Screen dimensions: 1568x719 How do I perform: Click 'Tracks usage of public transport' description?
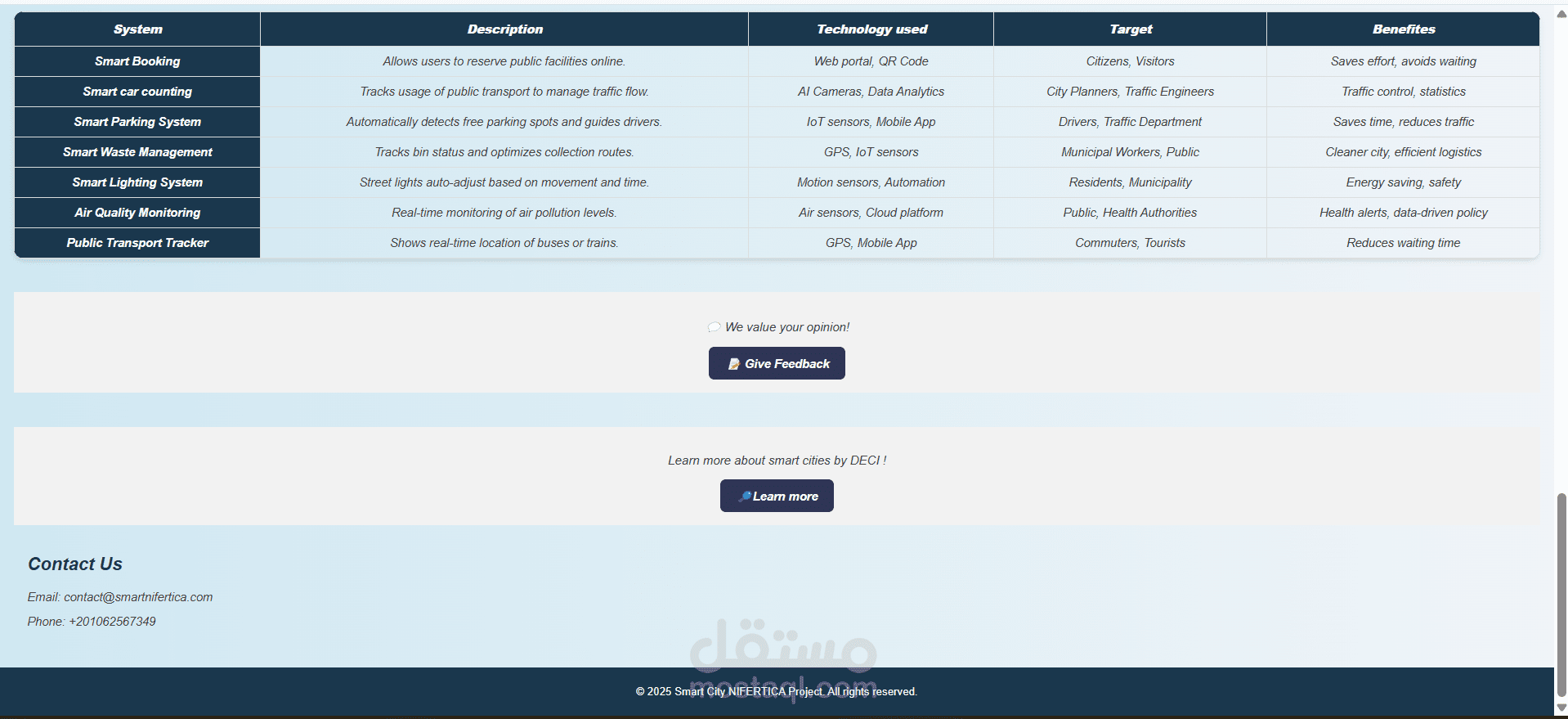pos(504,92)
